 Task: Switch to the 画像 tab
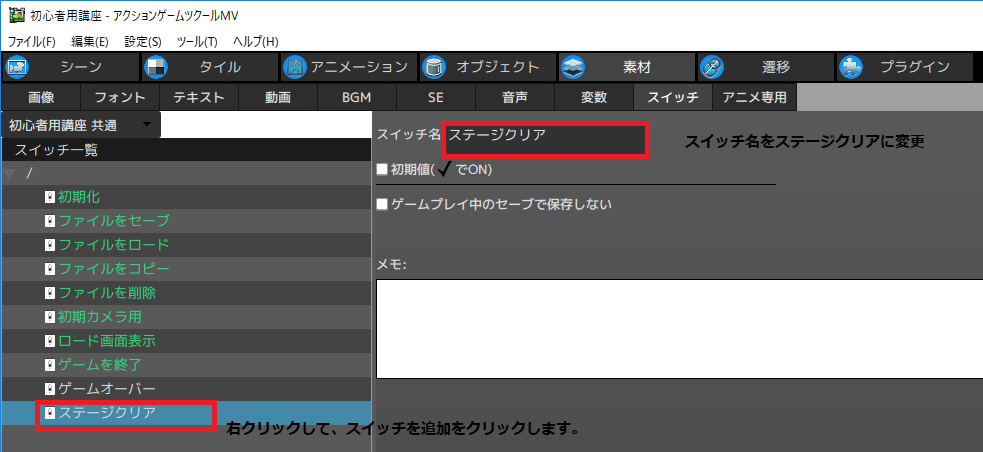click(41, 98)
